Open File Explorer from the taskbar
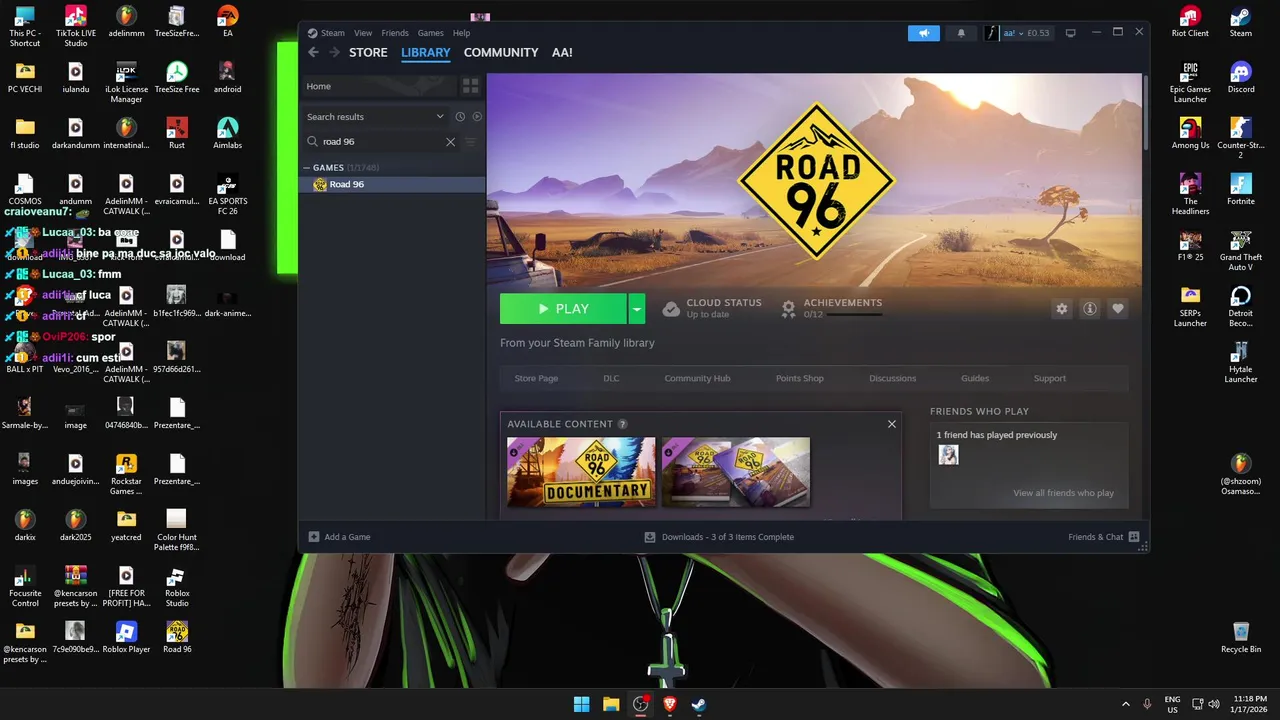 611,704
